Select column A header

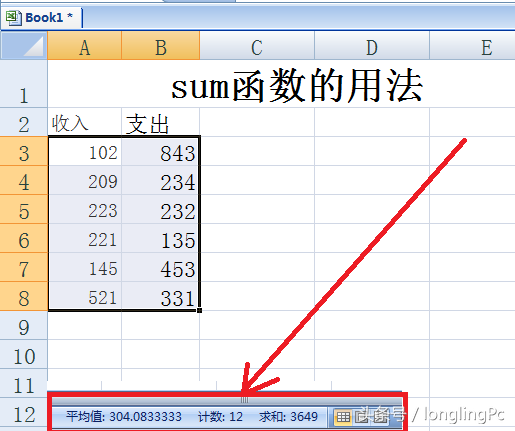click(85, 46)
